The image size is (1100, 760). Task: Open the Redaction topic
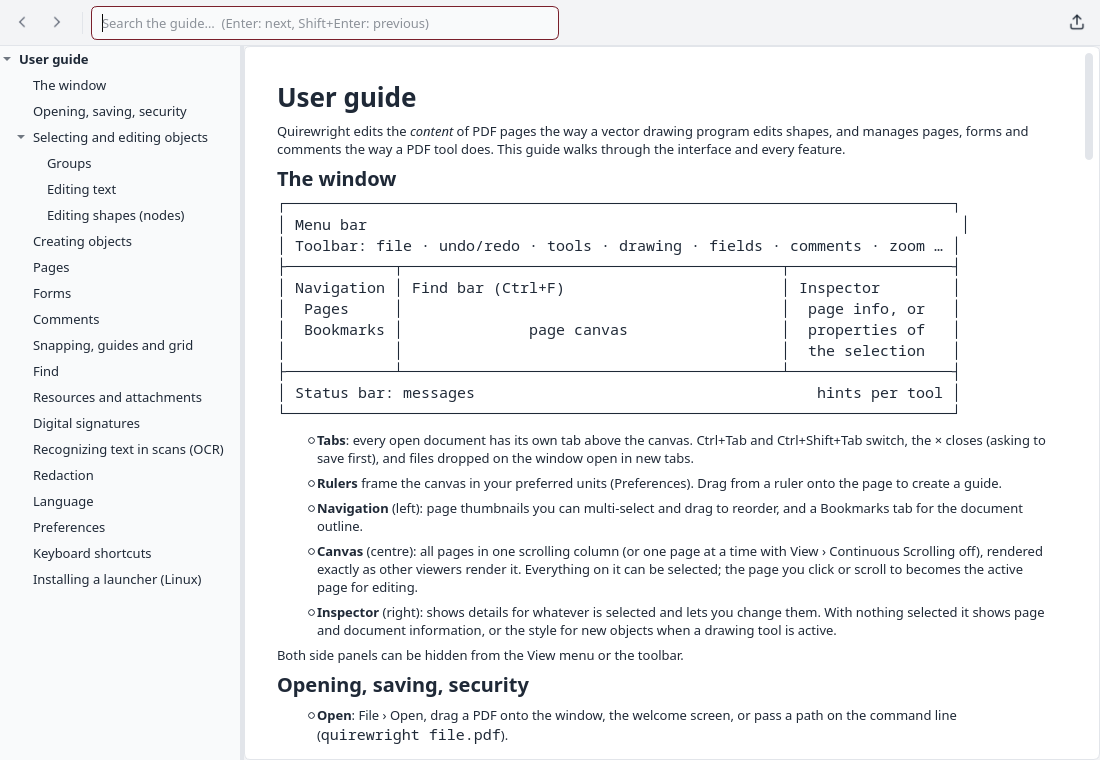[63, 475]
